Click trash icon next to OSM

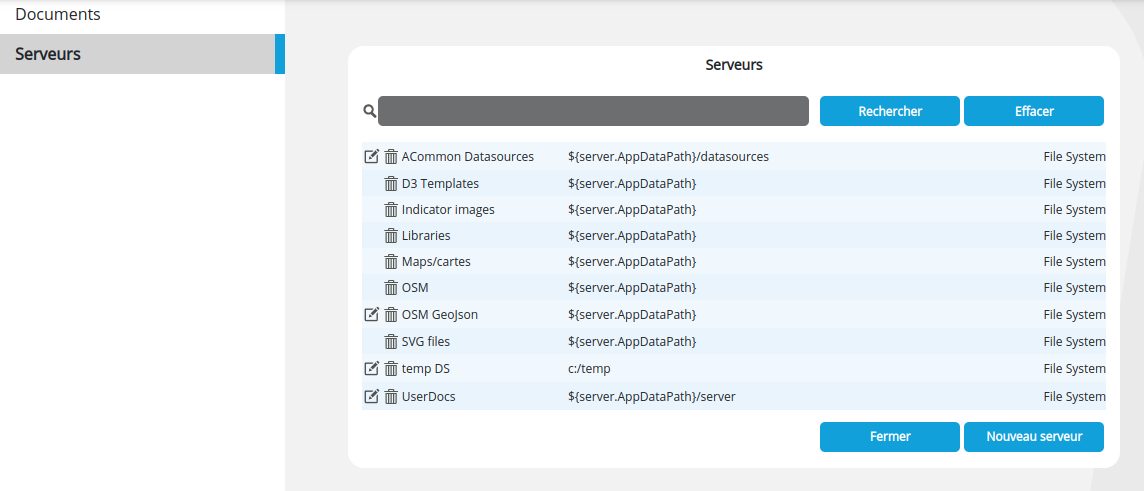click(391, 288)
